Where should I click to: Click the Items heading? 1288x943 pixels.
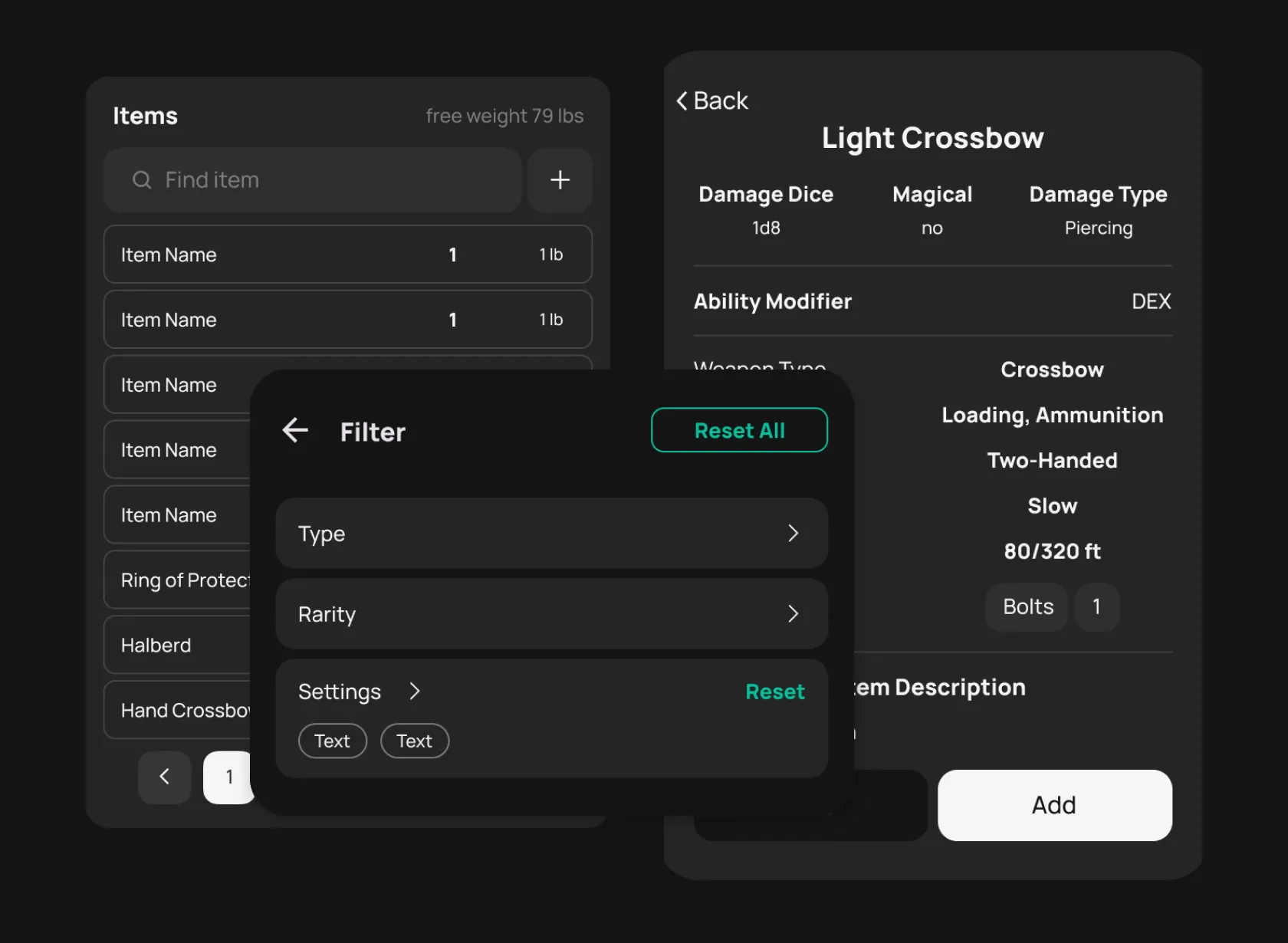point(145,116)
